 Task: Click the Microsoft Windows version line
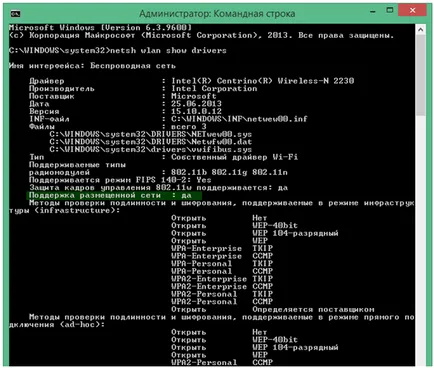100,27
